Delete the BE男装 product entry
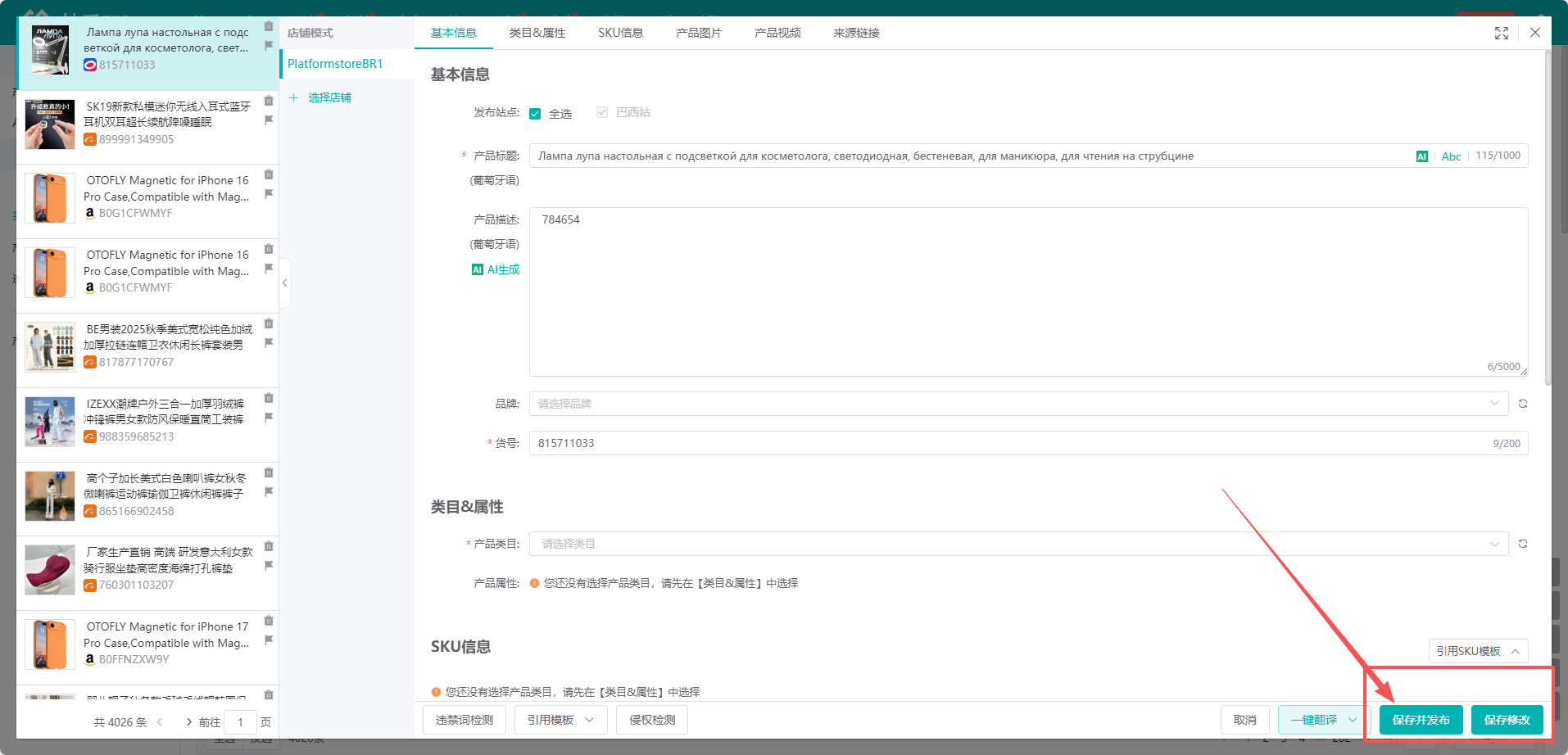1568x755 pixels. point(268,323)
